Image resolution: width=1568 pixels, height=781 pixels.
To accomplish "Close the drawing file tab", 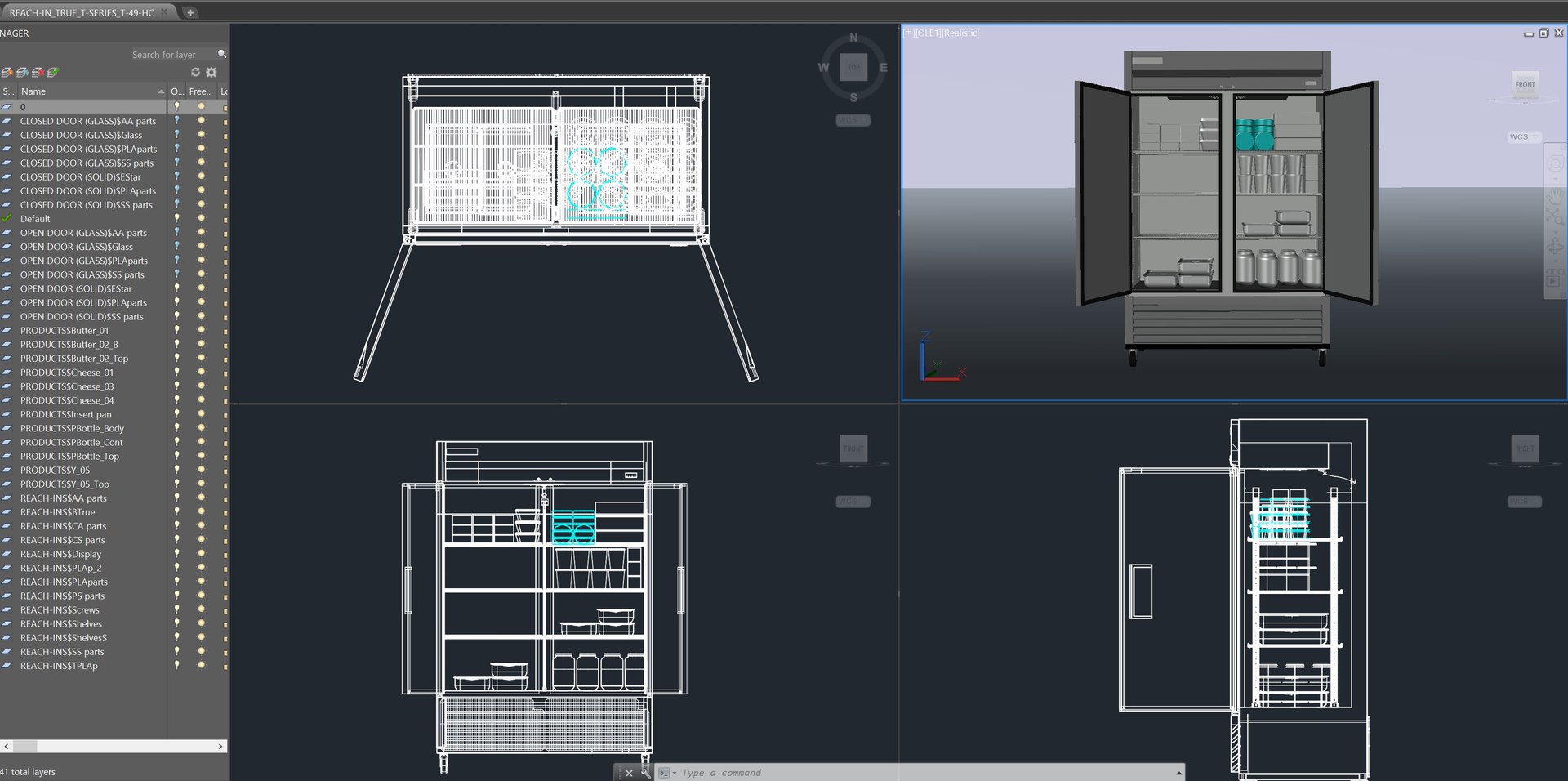I will [164, 12].
